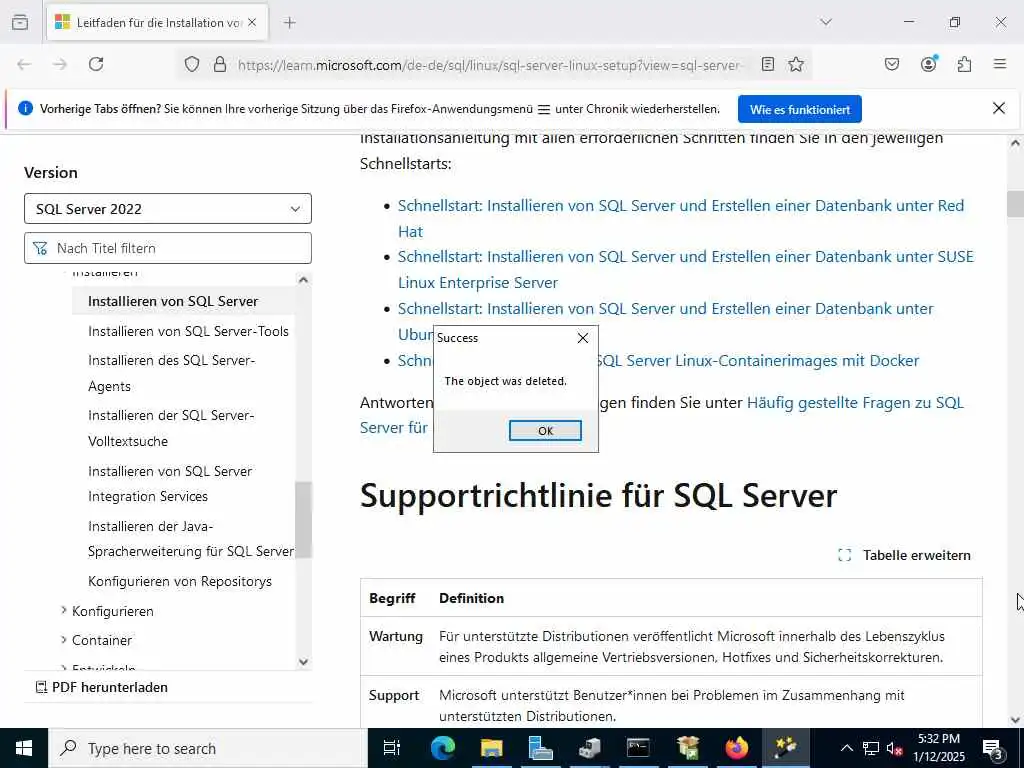Image resolution: width=1024 pixels, height=768 pixels.
Task: Open the Firefox account icon
Action: 928,64
